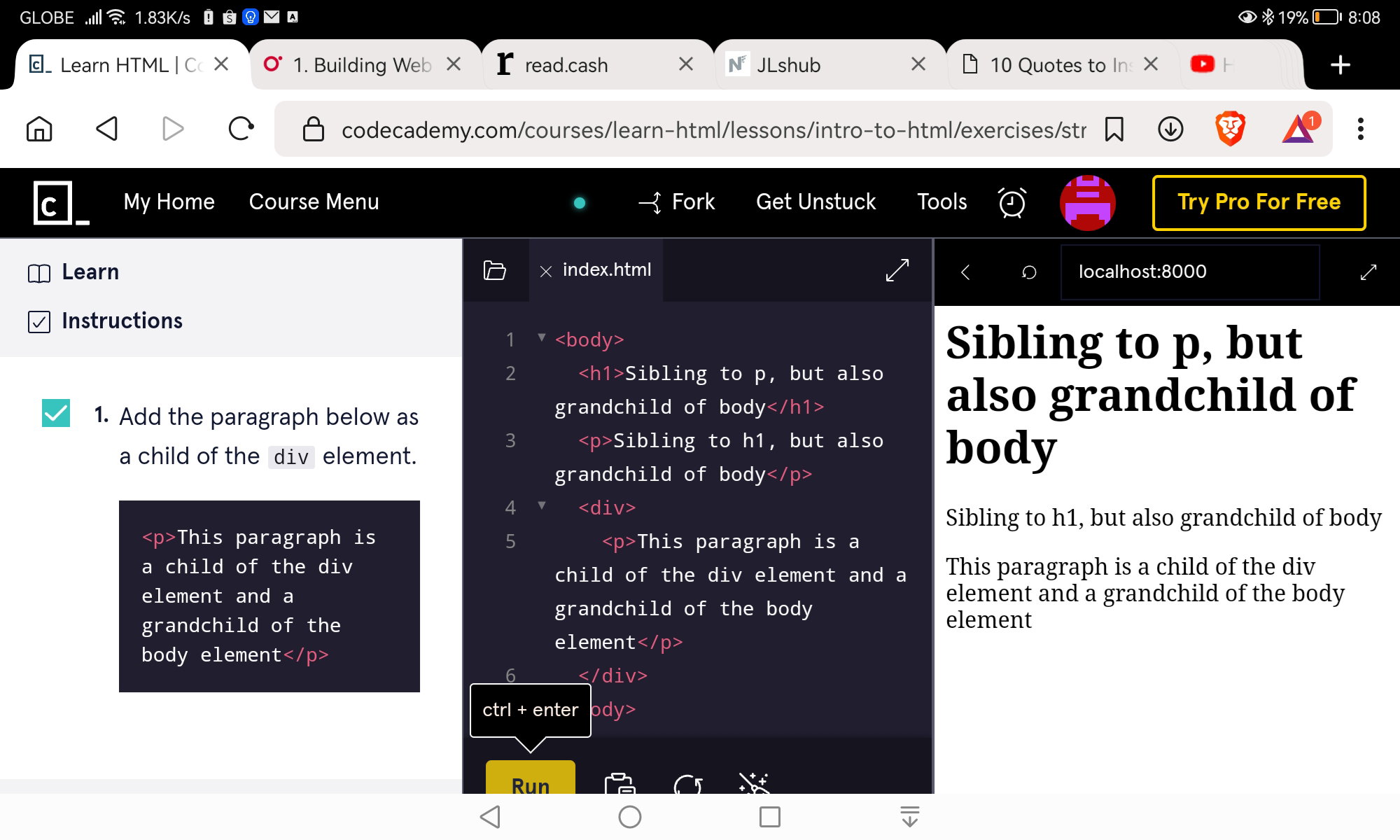Copy code to clipboard icon

tap(619, 783)
